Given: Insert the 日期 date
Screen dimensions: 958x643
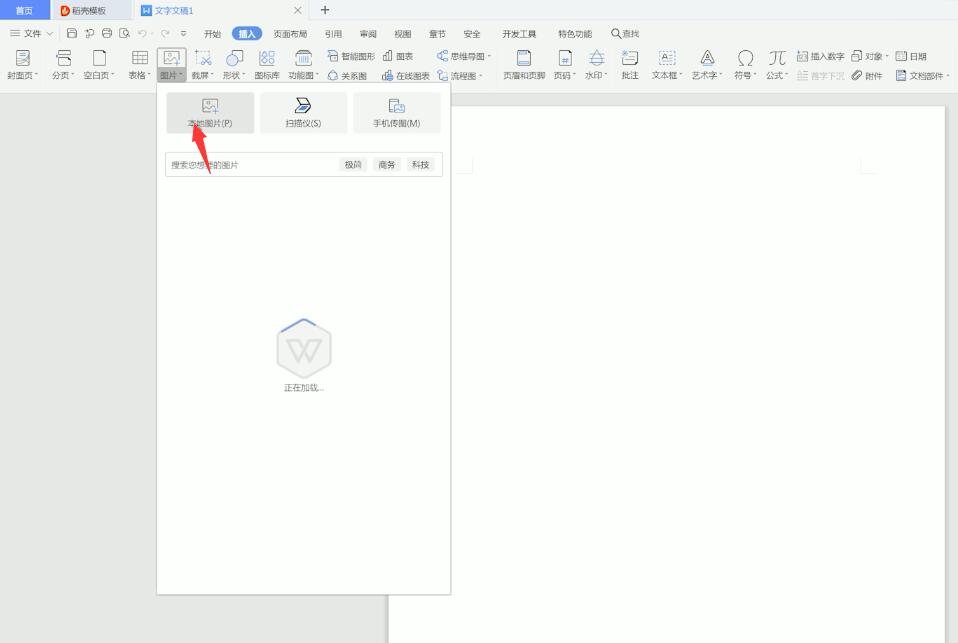Looking at the screenshot, I should [x=911, y=56].
